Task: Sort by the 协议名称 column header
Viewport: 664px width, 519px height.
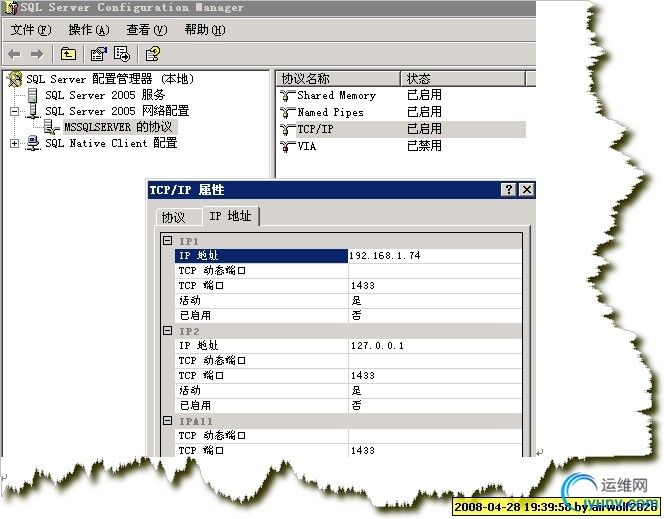Action: tap(338, 79)
